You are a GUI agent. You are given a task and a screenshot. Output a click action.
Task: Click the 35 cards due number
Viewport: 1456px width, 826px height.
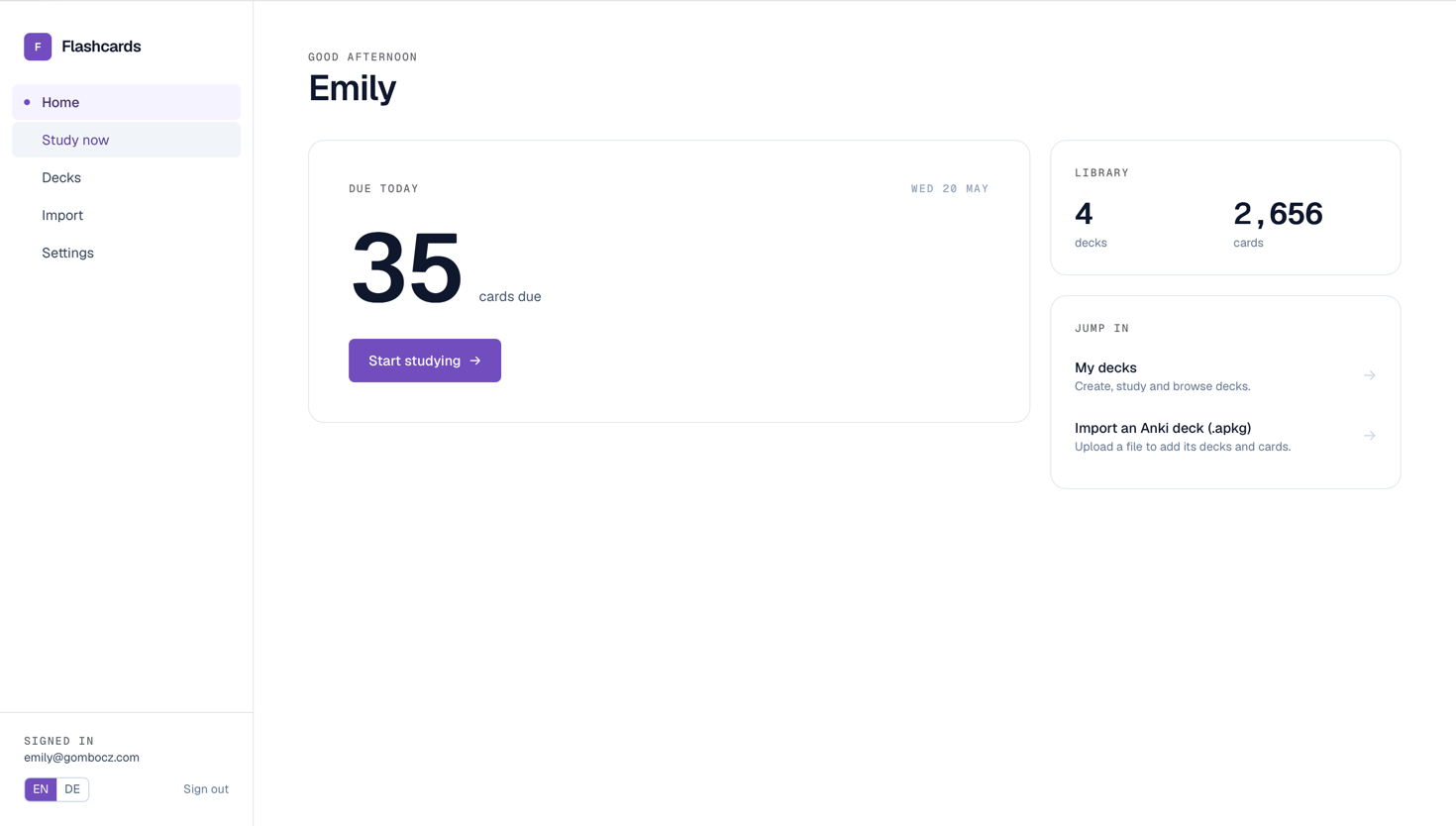coord(406,267)
